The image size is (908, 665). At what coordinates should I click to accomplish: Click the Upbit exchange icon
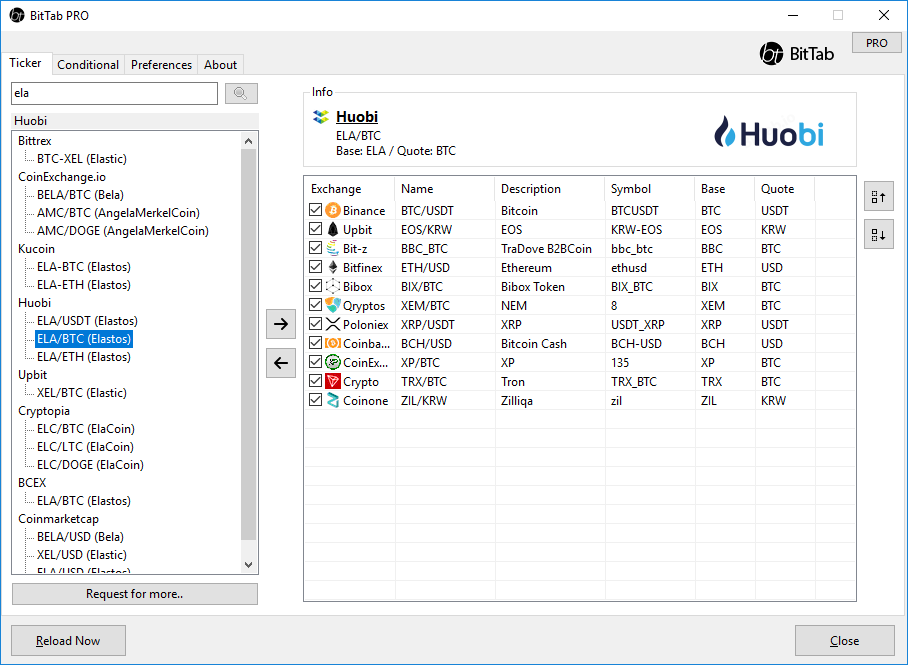tap(333, 229)
